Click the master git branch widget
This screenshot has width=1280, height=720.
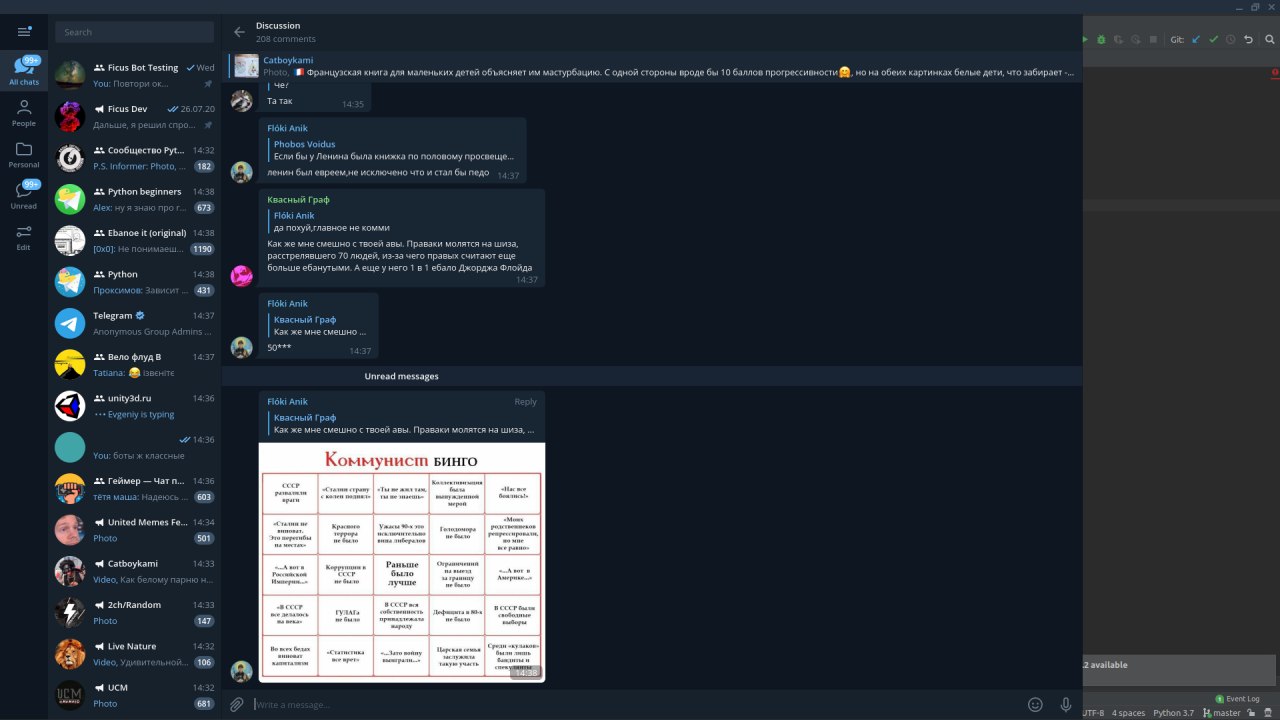point(1221,713)
